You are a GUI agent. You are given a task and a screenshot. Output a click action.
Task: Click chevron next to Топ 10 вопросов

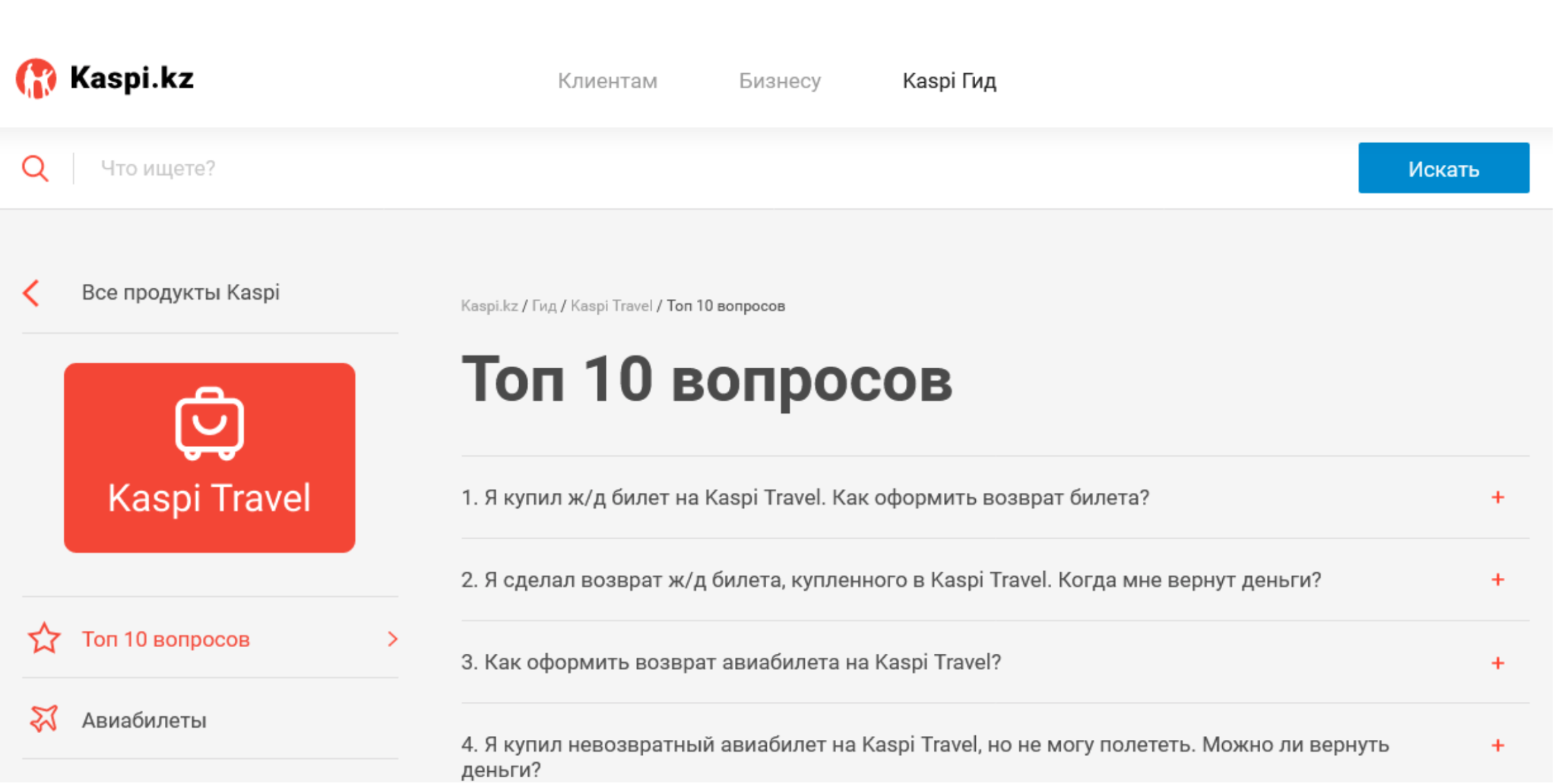[x=392, y=639]
